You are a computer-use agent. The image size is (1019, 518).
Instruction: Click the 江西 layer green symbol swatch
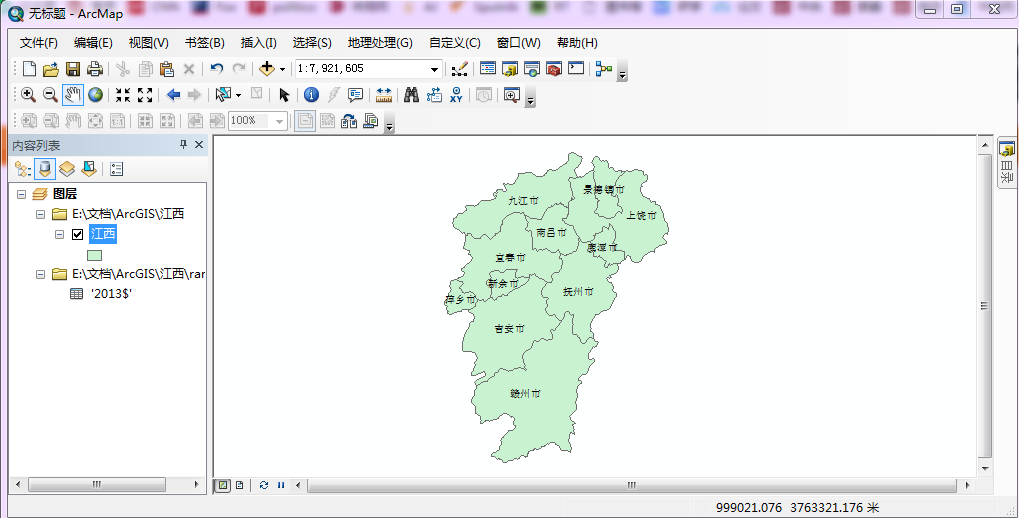tap(94, 255)
